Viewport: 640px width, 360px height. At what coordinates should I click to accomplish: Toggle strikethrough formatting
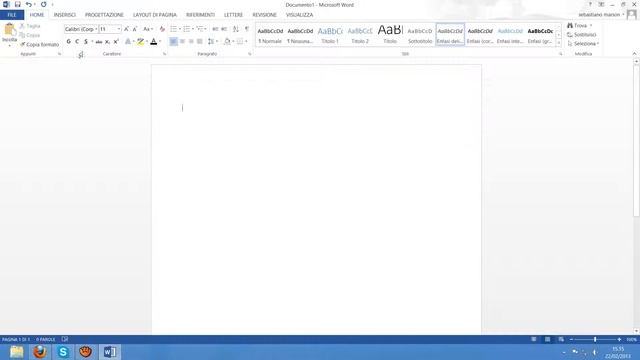coord(99,42)
